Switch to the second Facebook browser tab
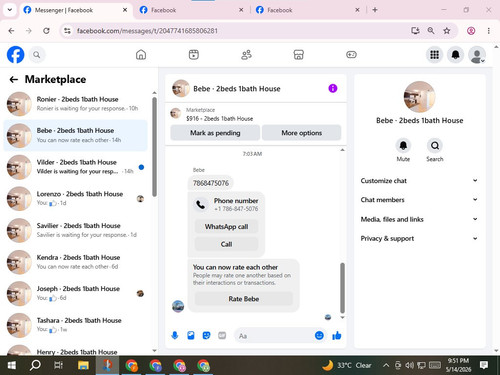 pos(191,10)
